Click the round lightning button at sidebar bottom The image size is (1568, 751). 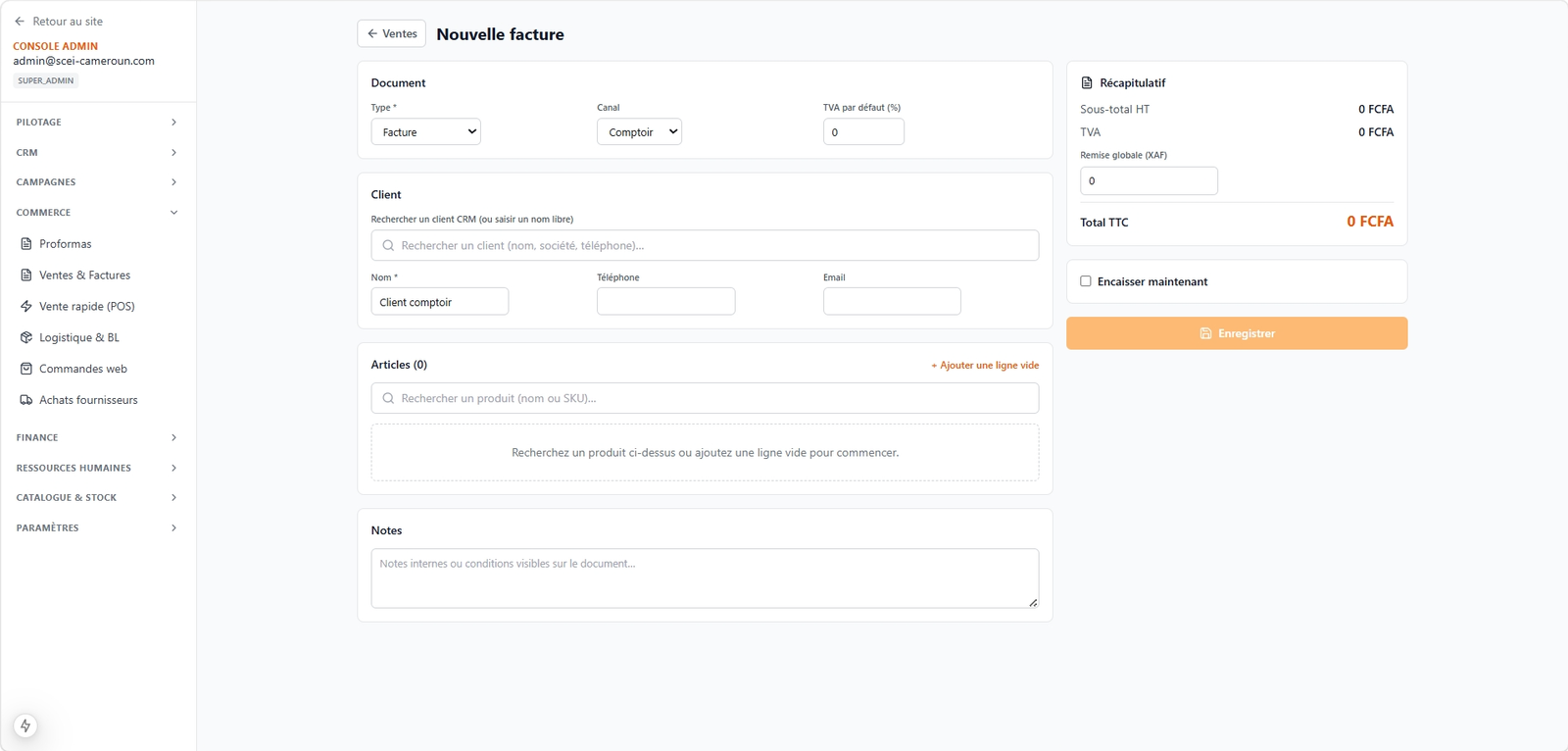click(25, 726)
